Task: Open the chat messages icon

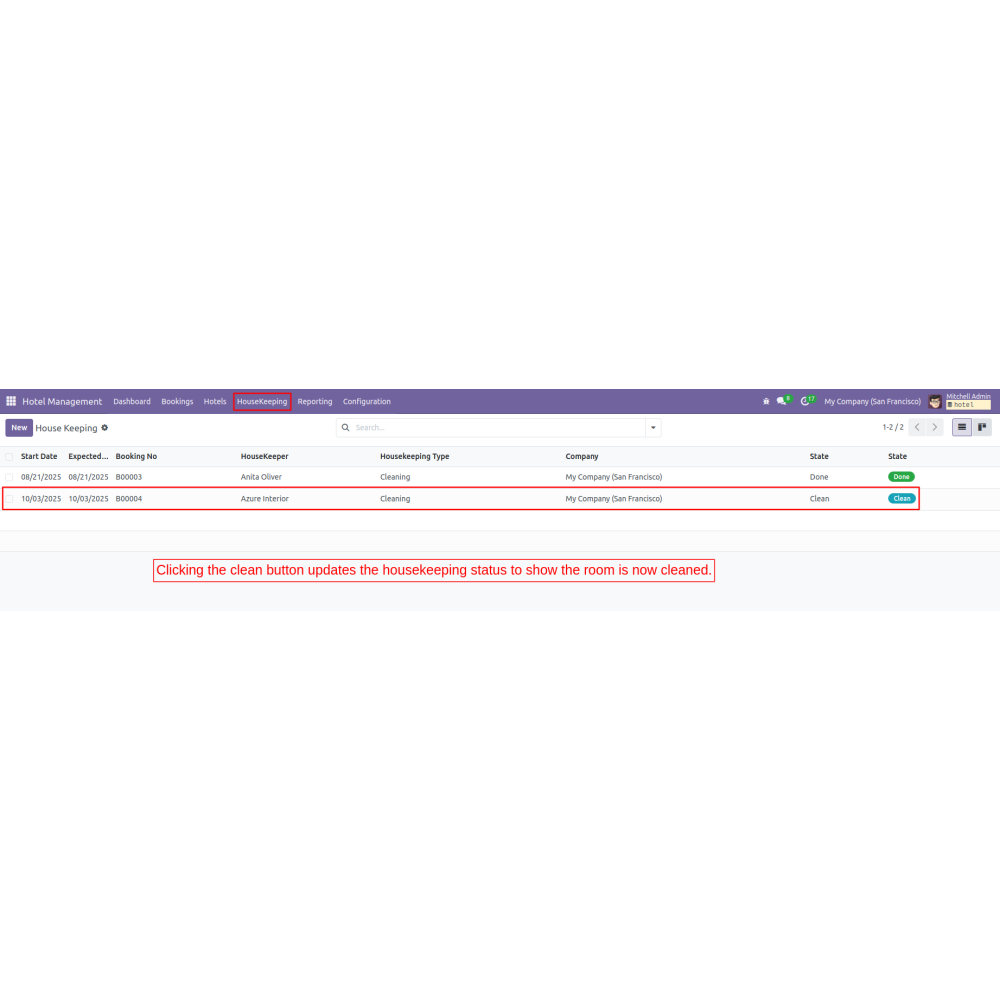Action: [782, 401]
